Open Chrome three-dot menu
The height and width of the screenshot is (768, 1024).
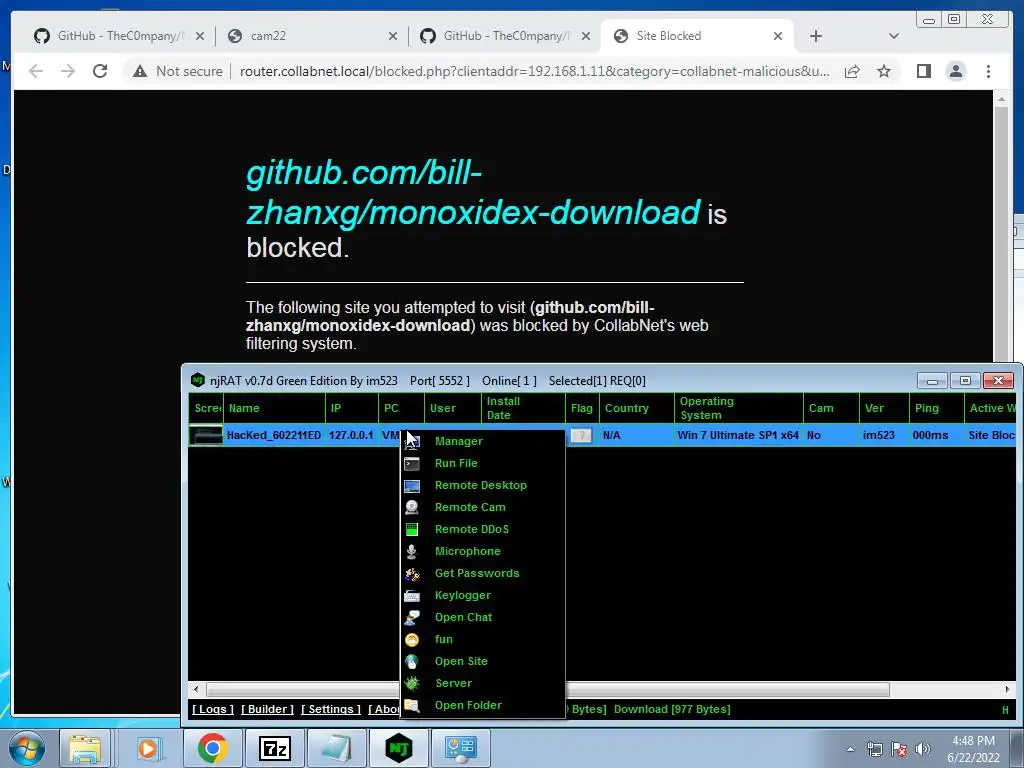pos(988,71)
